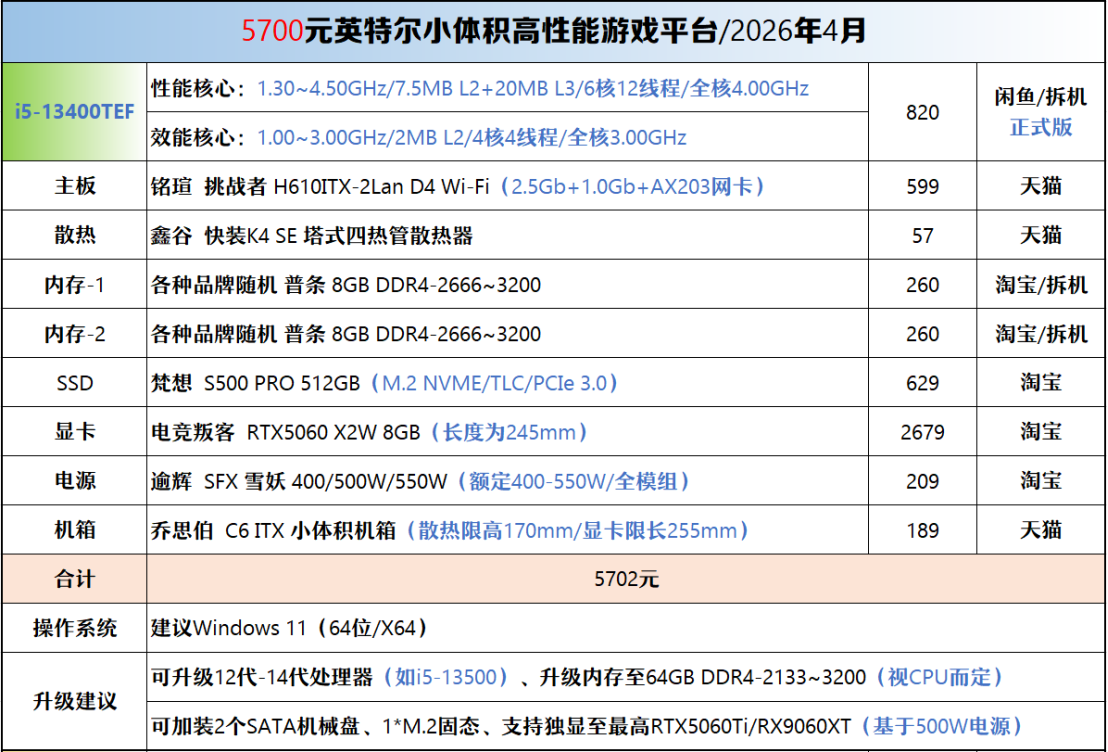
Task: Click the 逾辉 SFX 雪妖 power supply cell
Action: coord(507,481)
